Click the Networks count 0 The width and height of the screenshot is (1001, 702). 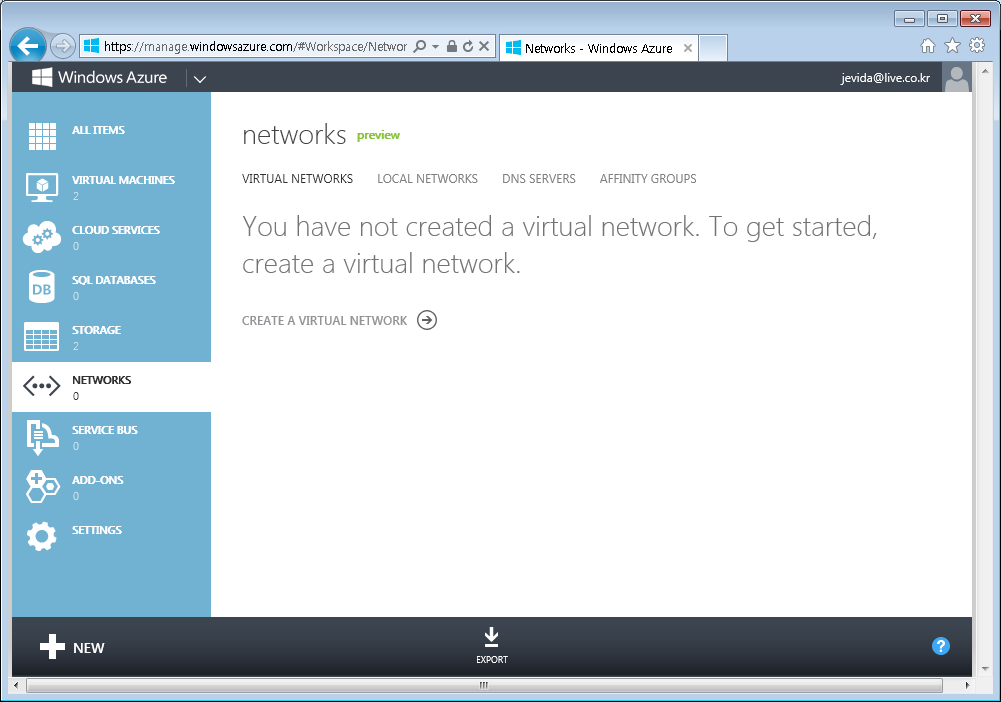tap(76, 396)
